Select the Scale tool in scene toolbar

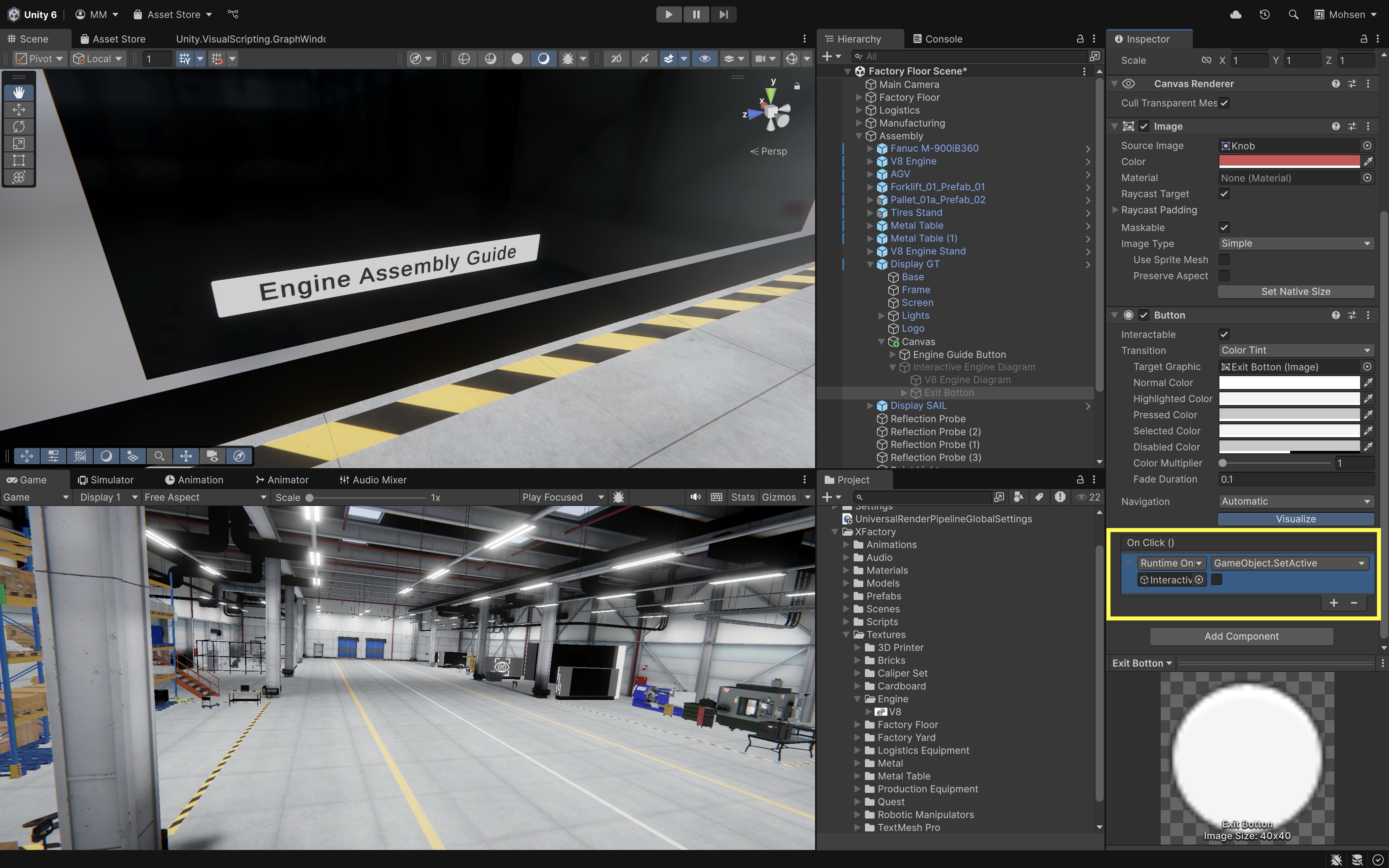[x=19, y=143]
